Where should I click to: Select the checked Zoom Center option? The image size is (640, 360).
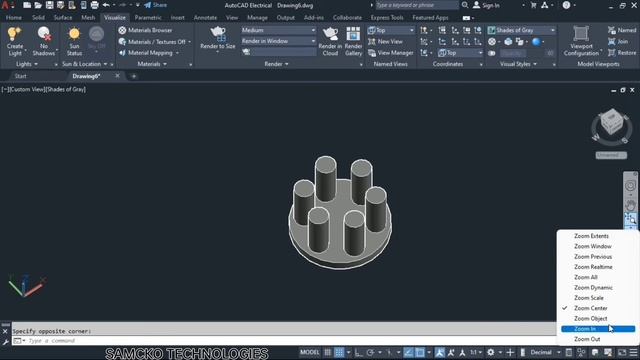pyautogui.click(x=591, y=308)
